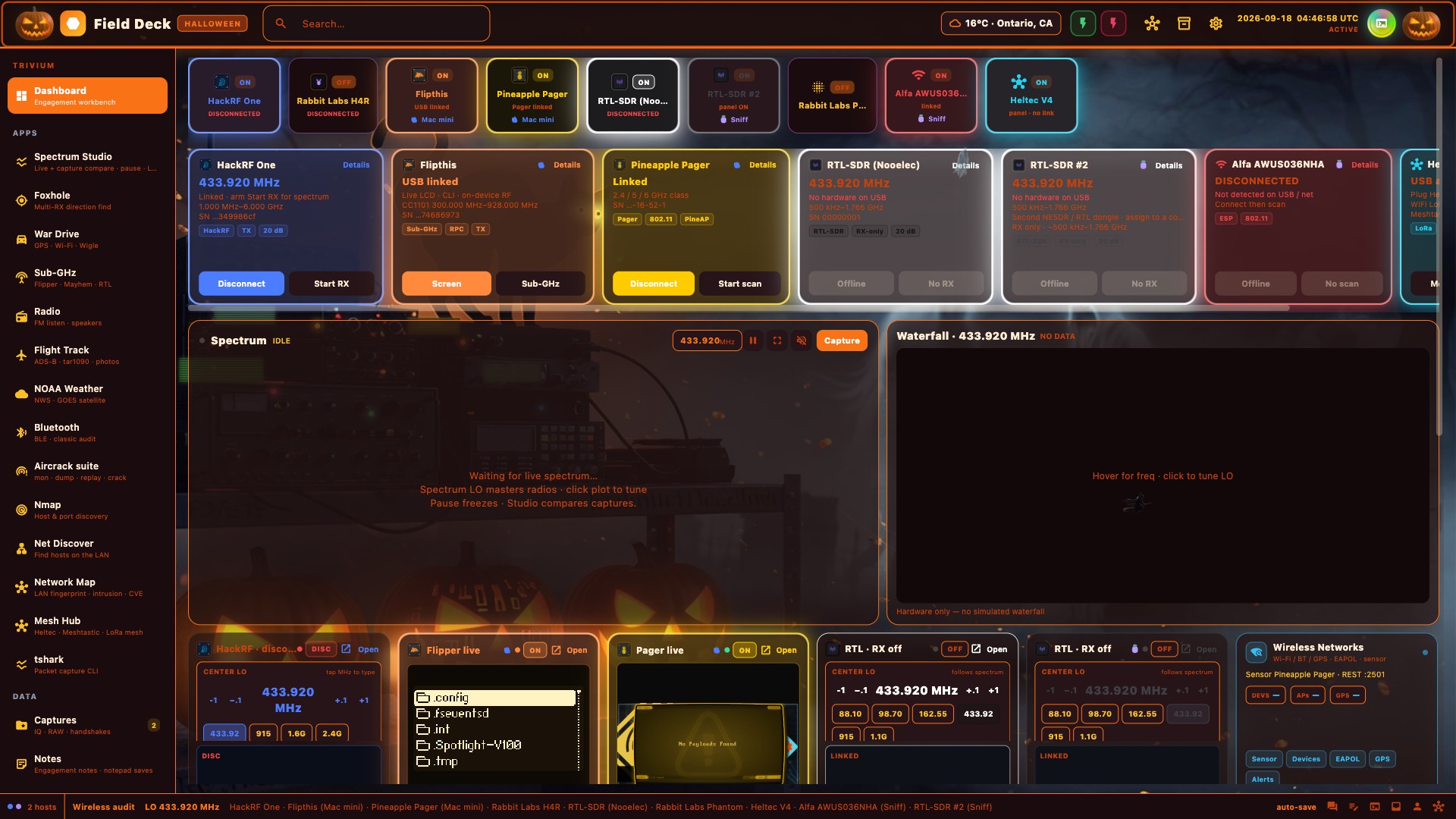Toggle the Pineapple Pager tile ON switch
Screen dimensions: 1456x819
pyautogui.click(x=542, y=75)
